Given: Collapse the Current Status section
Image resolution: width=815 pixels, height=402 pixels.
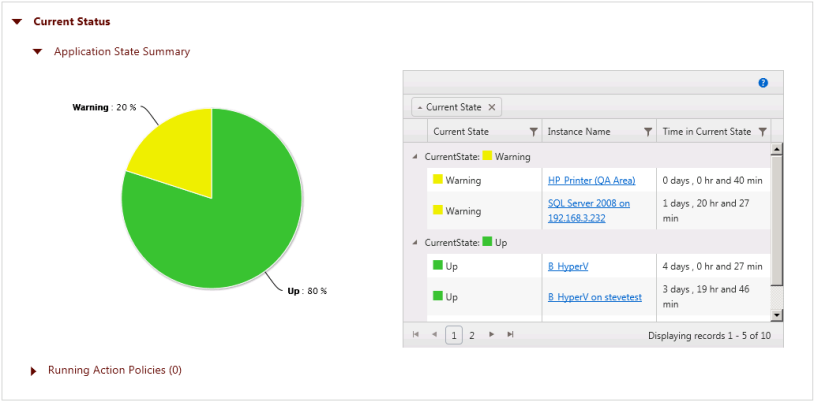Looking at the screenshot, I should coord(17,21).
